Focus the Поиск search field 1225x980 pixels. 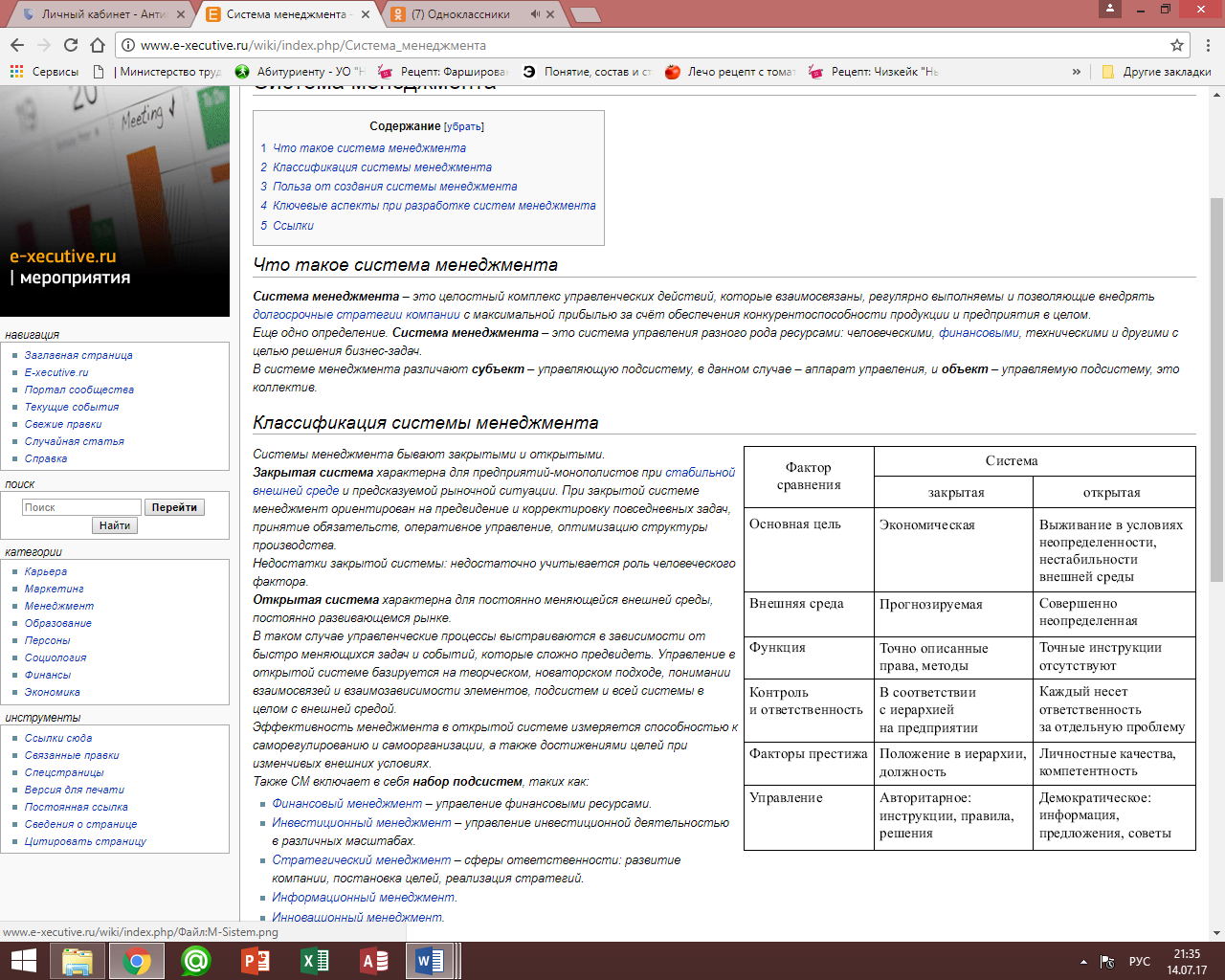coord(81,507)
